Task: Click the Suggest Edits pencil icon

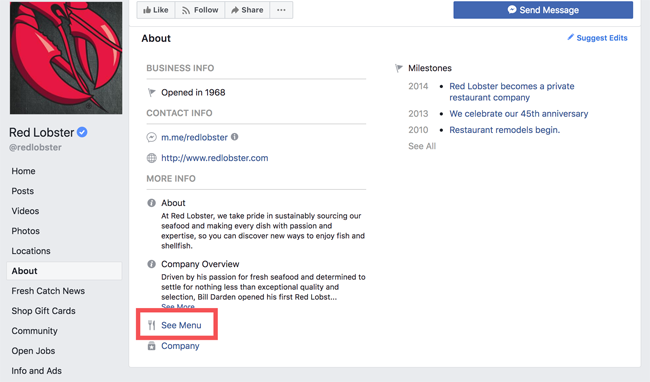Action: 571,37
